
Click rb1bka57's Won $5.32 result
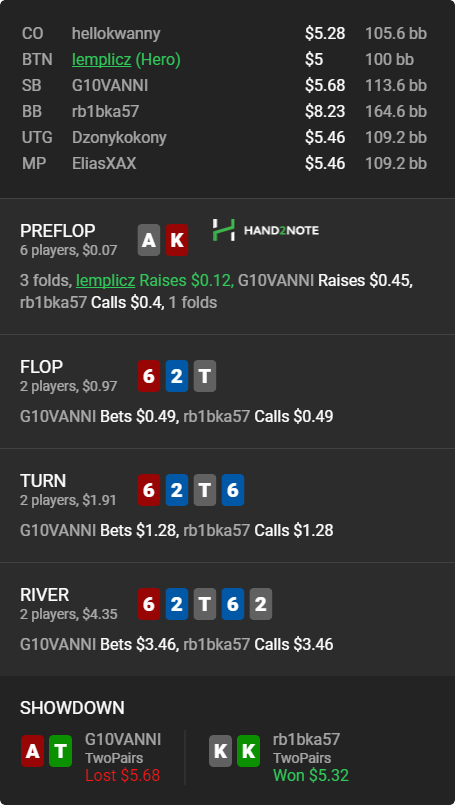[x=311, y=775]
